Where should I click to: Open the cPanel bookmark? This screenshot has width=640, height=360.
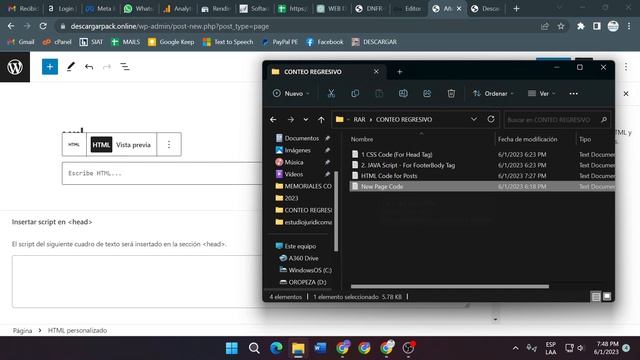click(57, 42)
